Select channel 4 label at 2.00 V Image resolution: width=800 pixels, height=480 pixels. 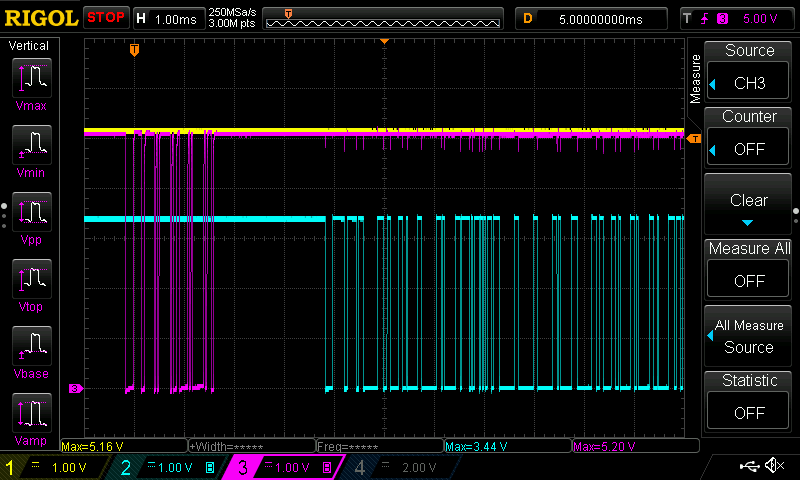[x=401, y=467]
